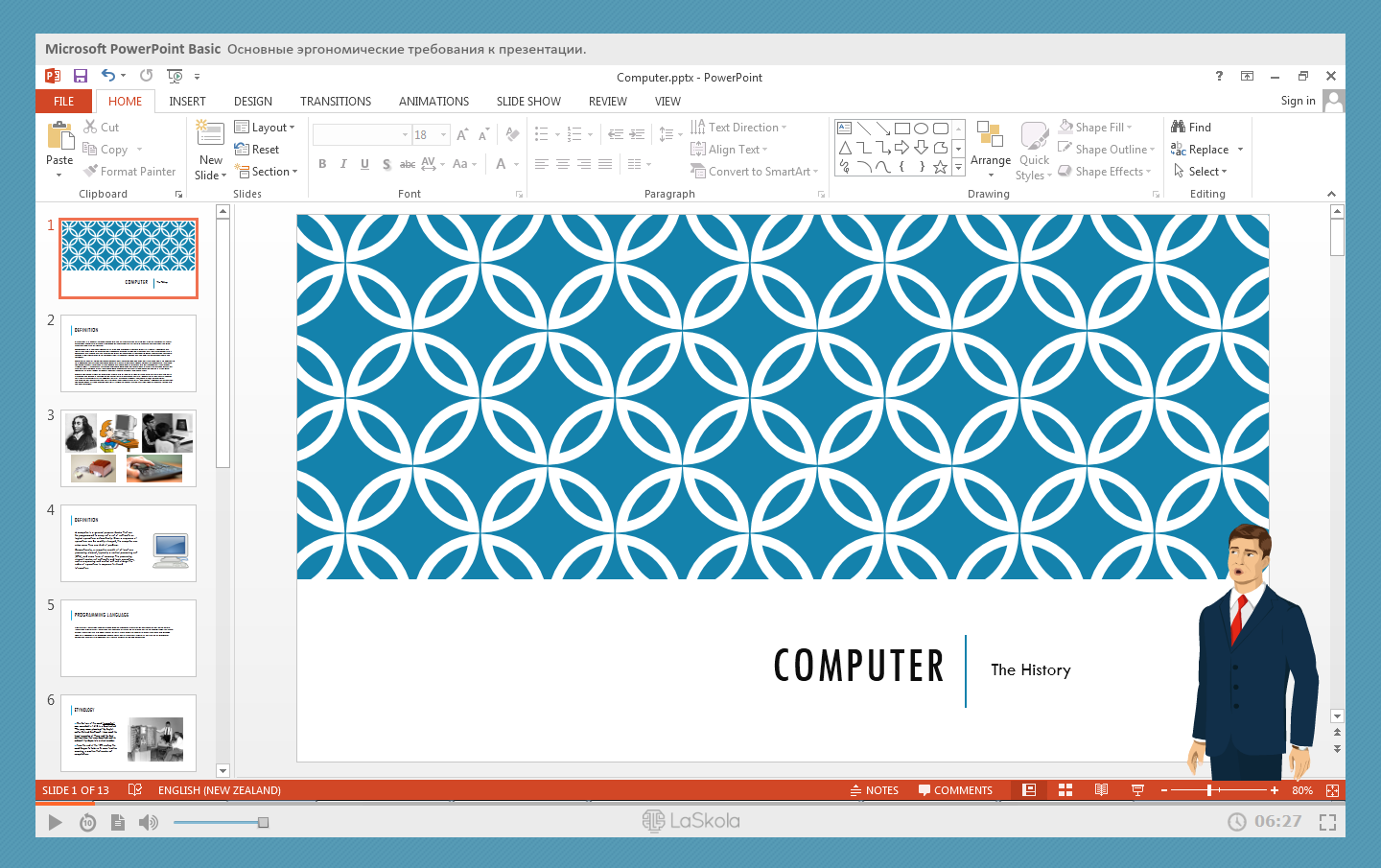Viewport: 1381px width, 868px height.
Task: Open the font size combo box
Action: pyautogui.click(x=431, y=135)
